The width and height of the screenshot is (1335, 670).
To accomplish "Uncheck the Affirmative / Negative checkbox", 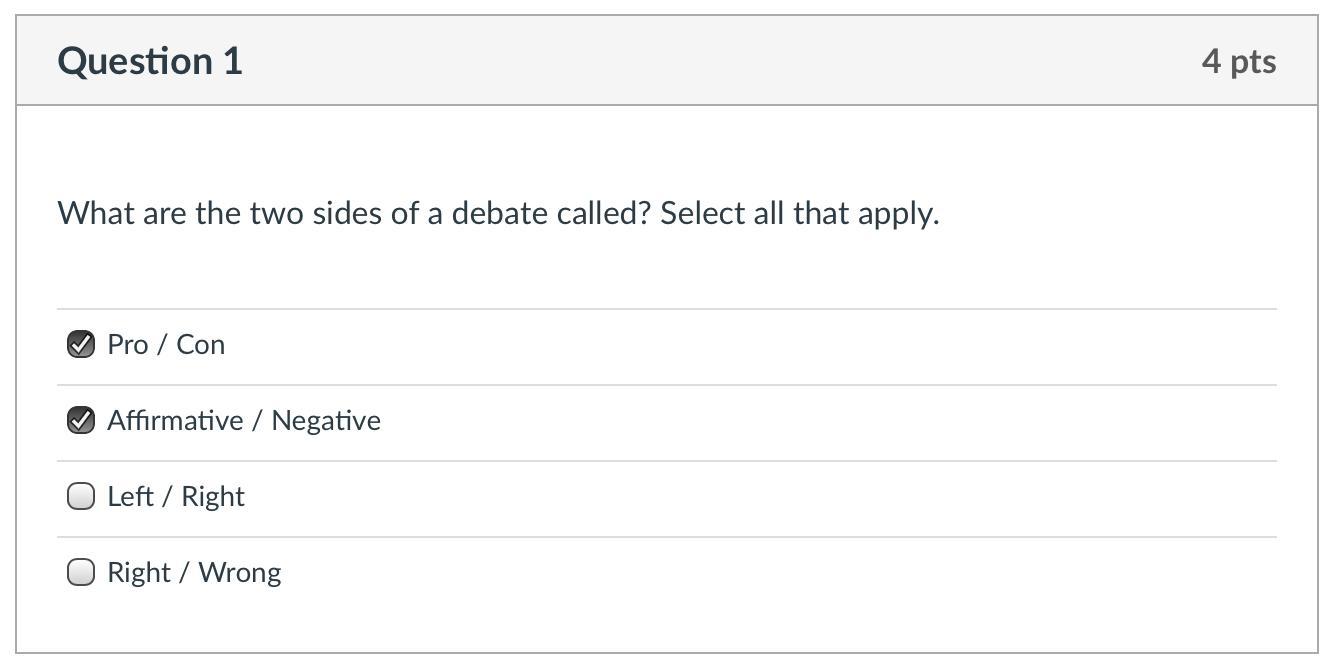I will [81, 420].
